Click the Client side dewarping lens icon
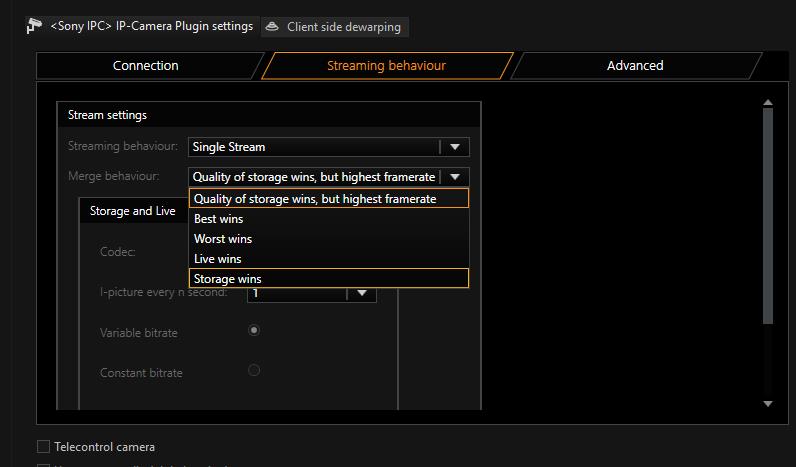796x467 pixels. coord(272,27)
